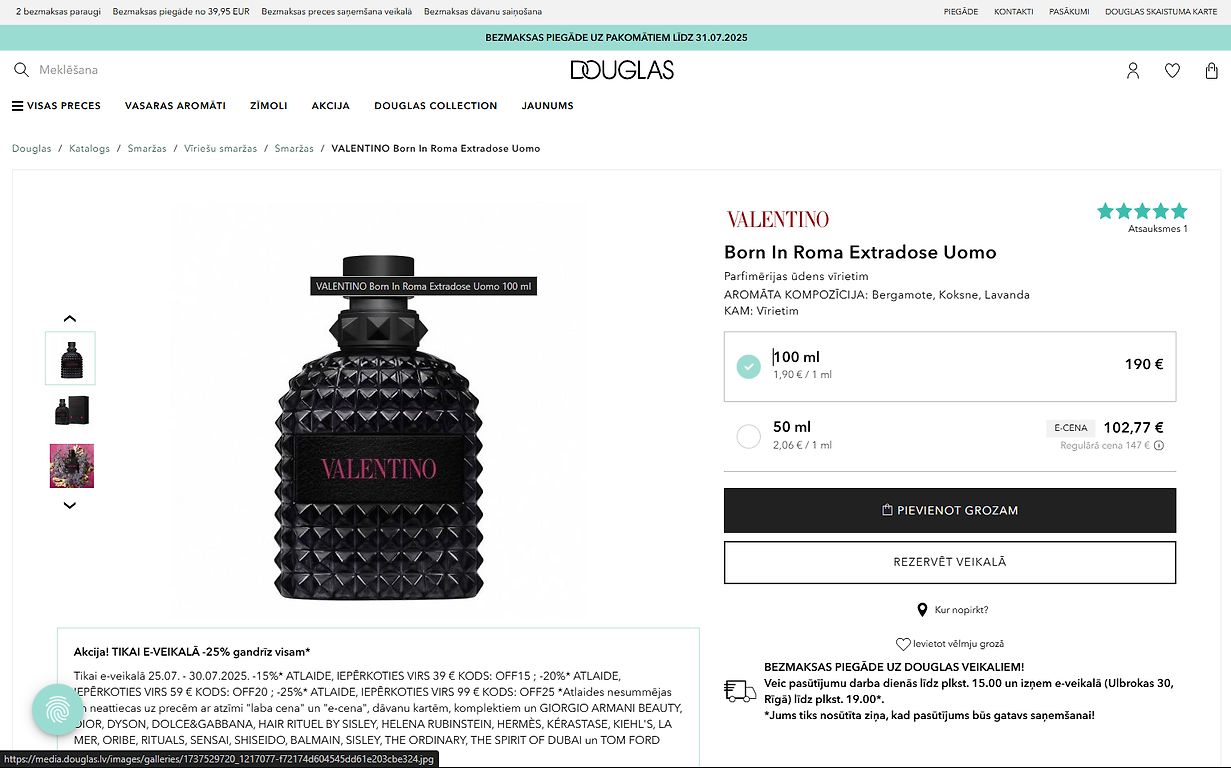This screenshot has height=768, width=1231.
Task: Click the fingerprint cookie settings icon
Action: [58, 709]
